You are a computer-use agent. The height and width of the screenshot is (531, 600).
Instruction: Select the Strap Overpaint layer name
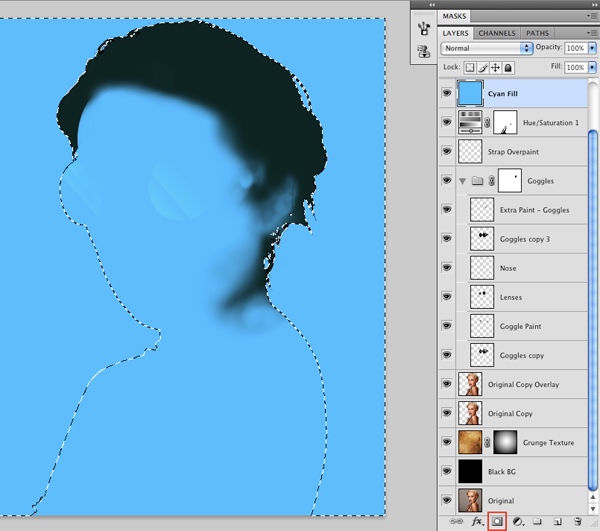point(513,152)
